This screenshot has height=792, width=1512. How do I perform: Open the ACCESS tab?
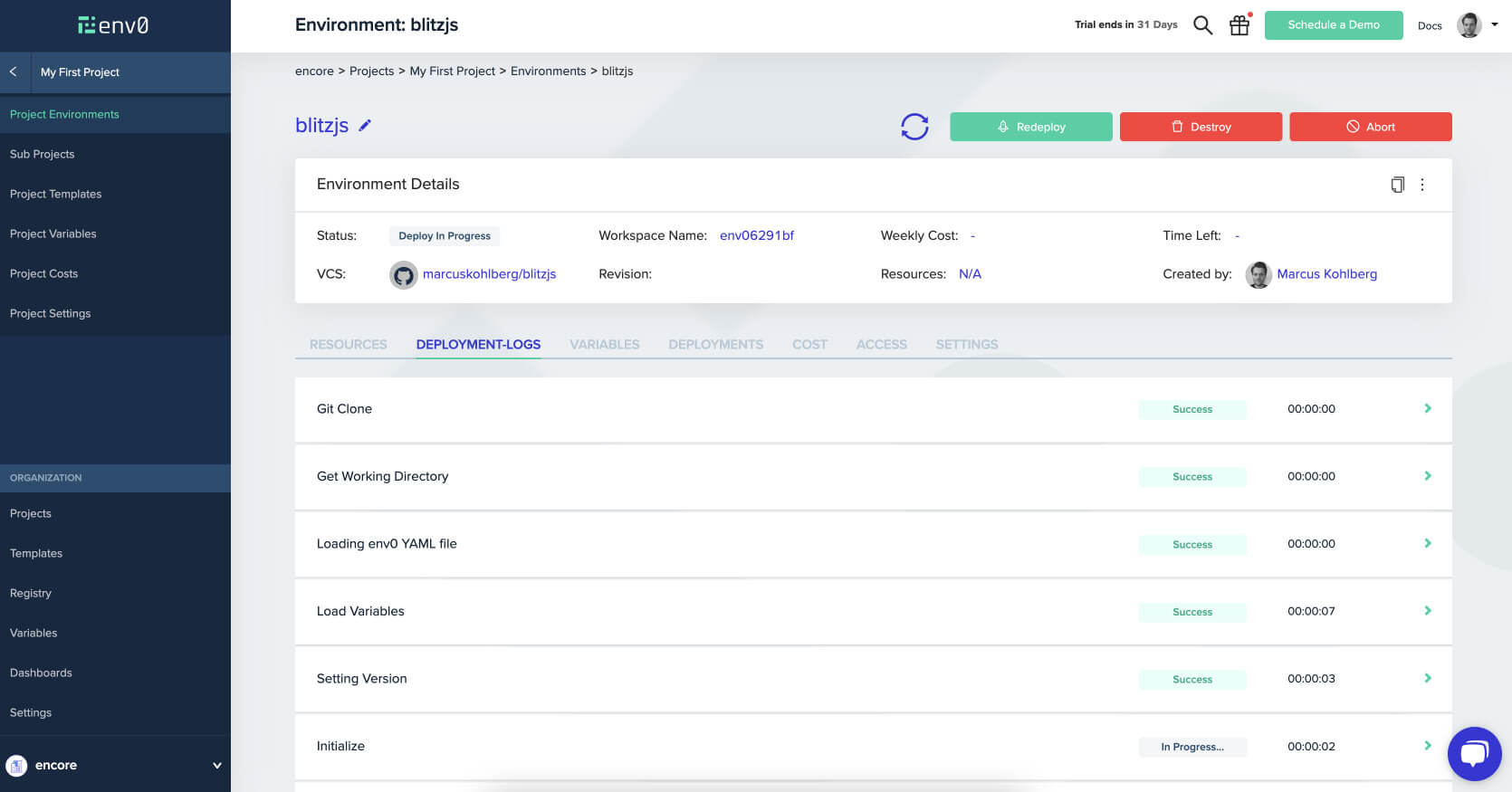(881, 345)
